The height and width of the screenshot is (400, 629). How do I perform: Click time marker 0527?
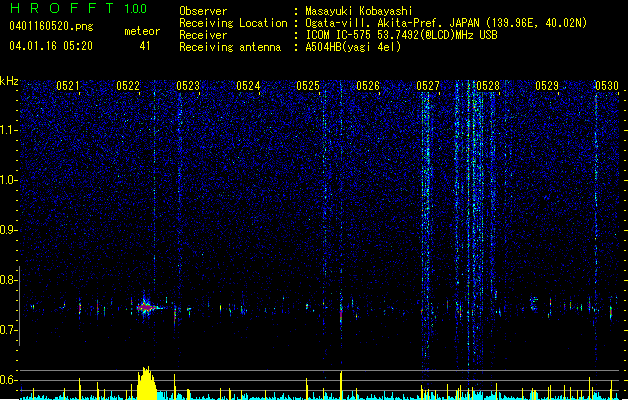click(428, 86)
